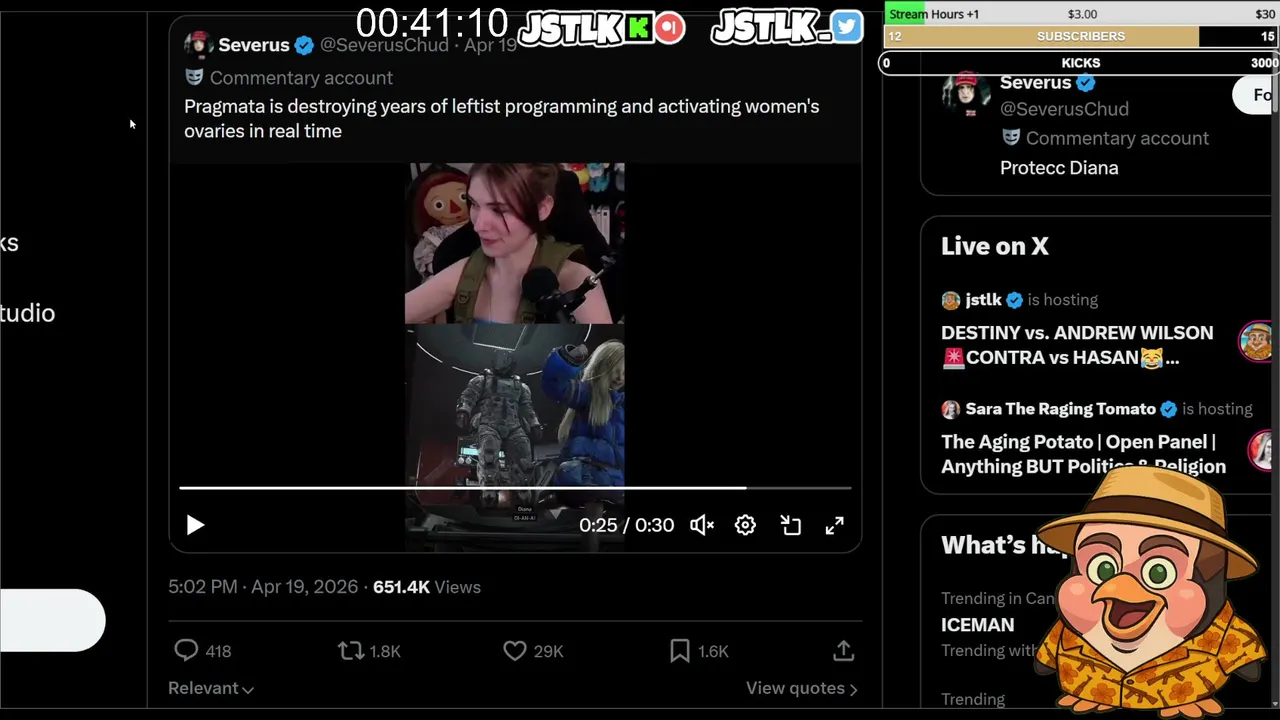Open the replies comment icon

pyautogui.click(x=186, y=651)
